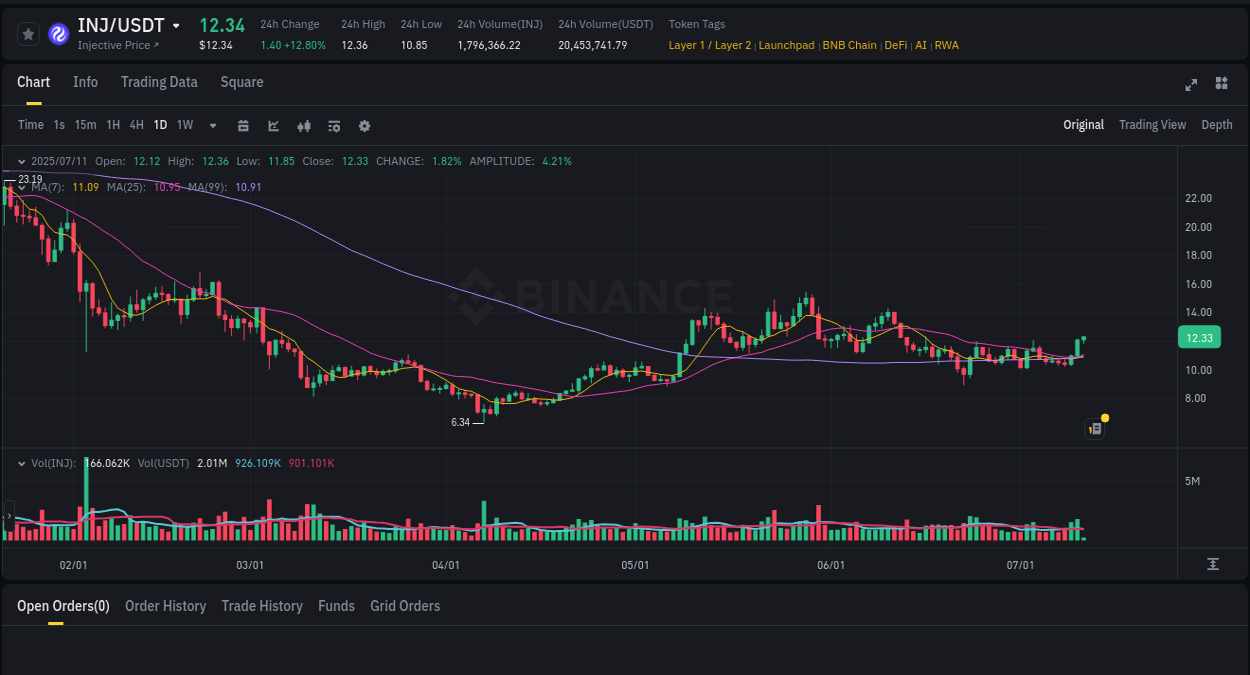The image size is (1250, 675).
Task: Open the candlestick comparison tool icon
Action: click(303, 125)
